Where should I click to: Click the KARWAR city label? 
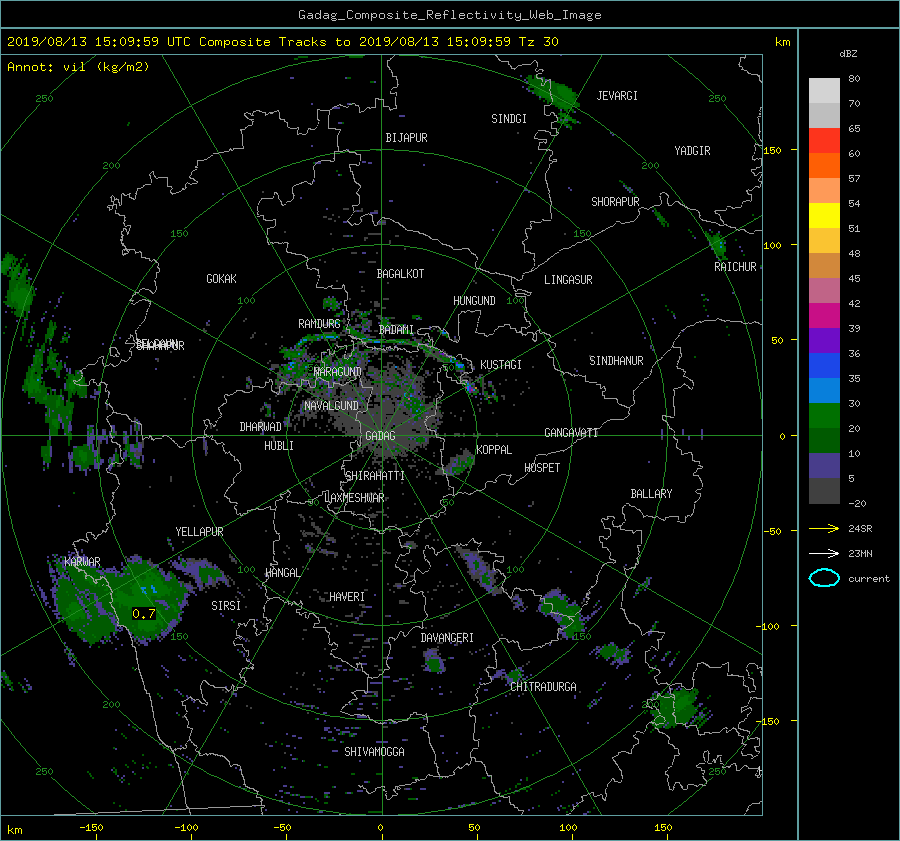click(x=82, y=562)
